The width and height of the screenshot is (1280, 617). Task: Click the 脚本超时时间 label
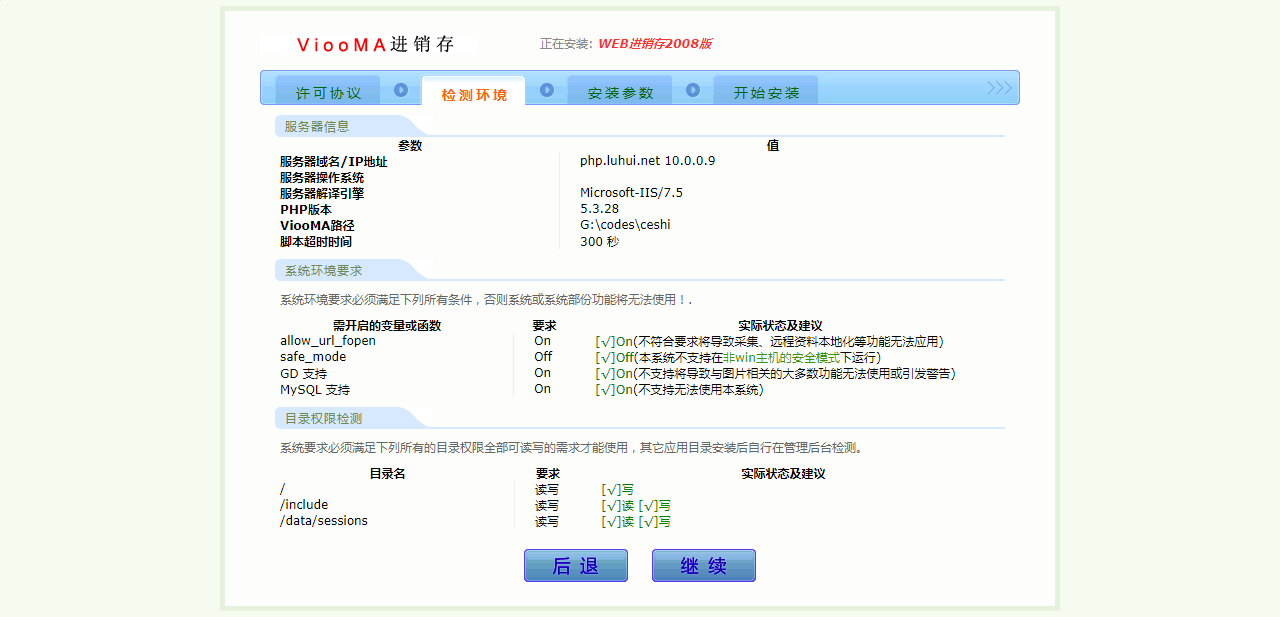316,242
